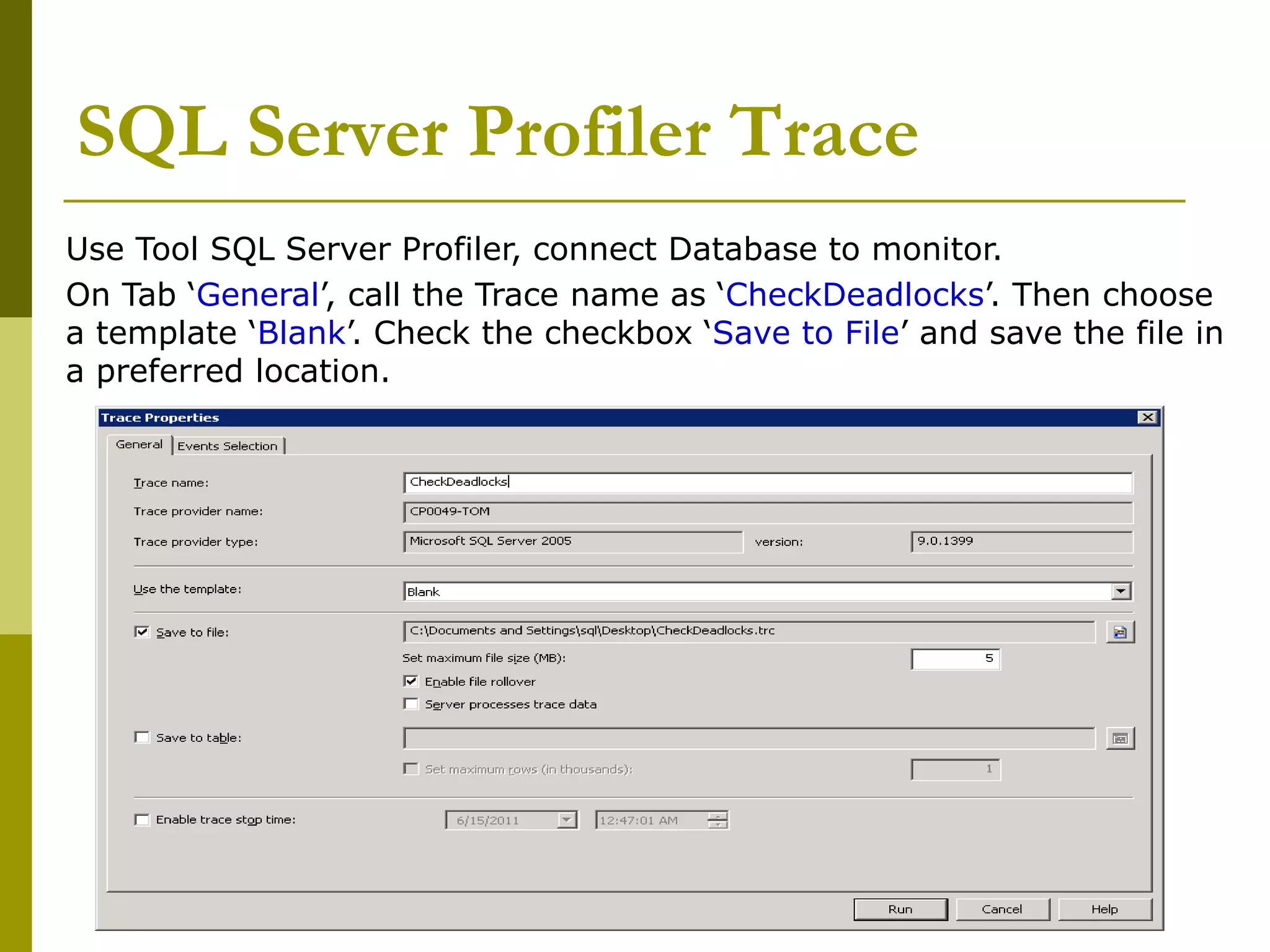
Task: Enable trace stop time checkbox
Action: pyautogui.click(x=142, y=819)
